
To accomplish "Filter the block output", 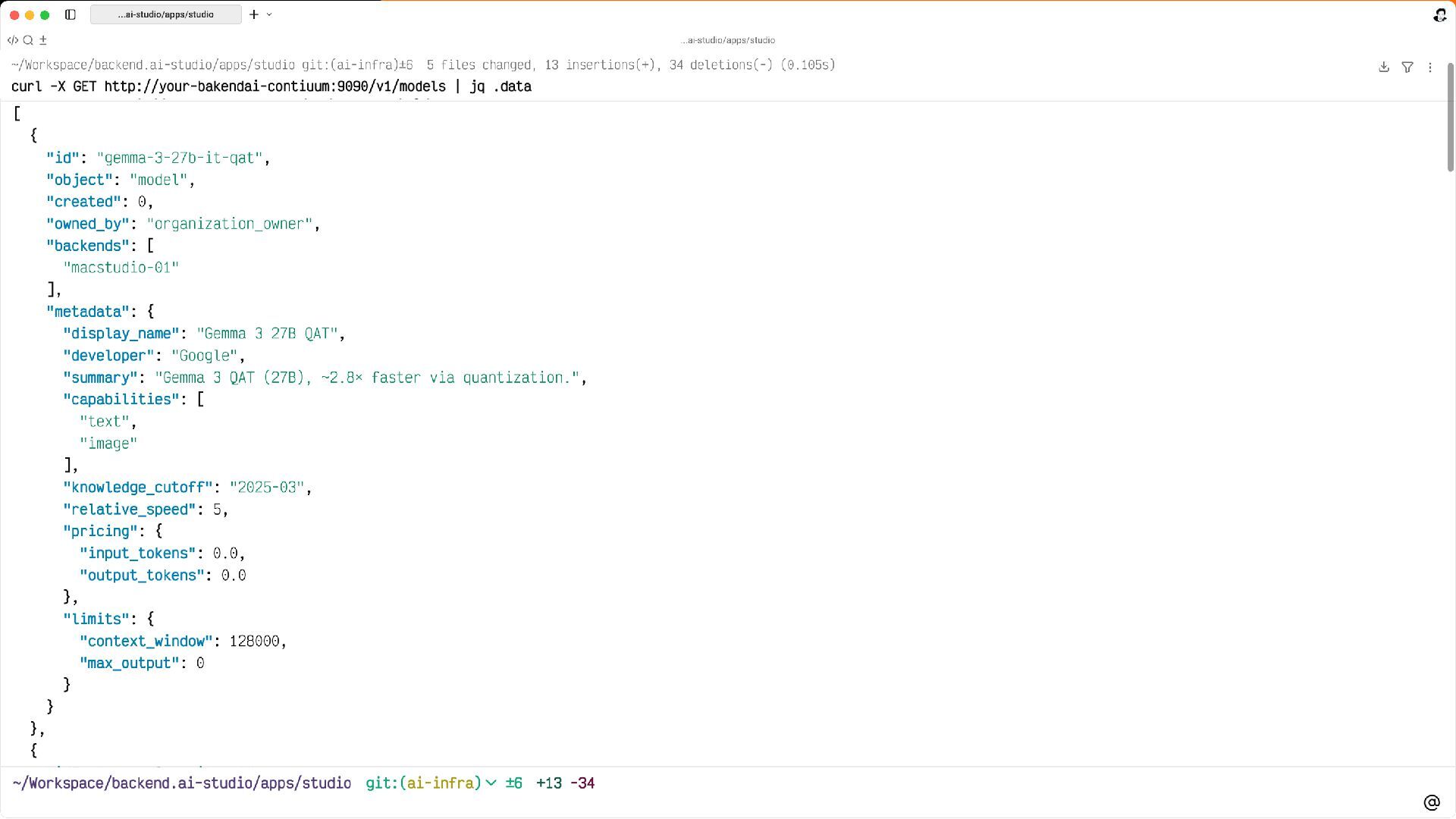I will pyautogui.click(x=1407, y=67).
